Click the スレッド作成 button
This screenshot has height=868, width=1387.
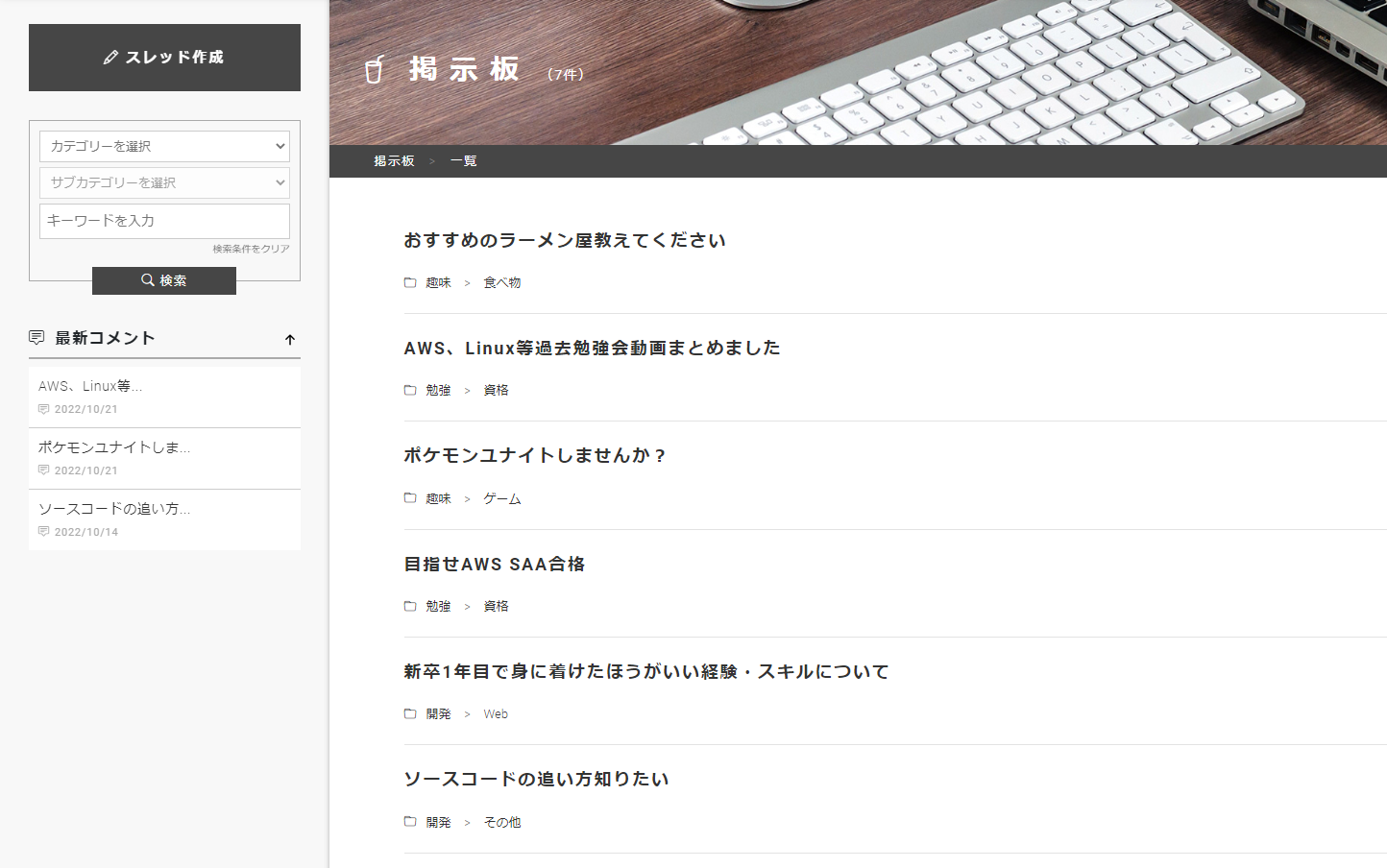164,58
